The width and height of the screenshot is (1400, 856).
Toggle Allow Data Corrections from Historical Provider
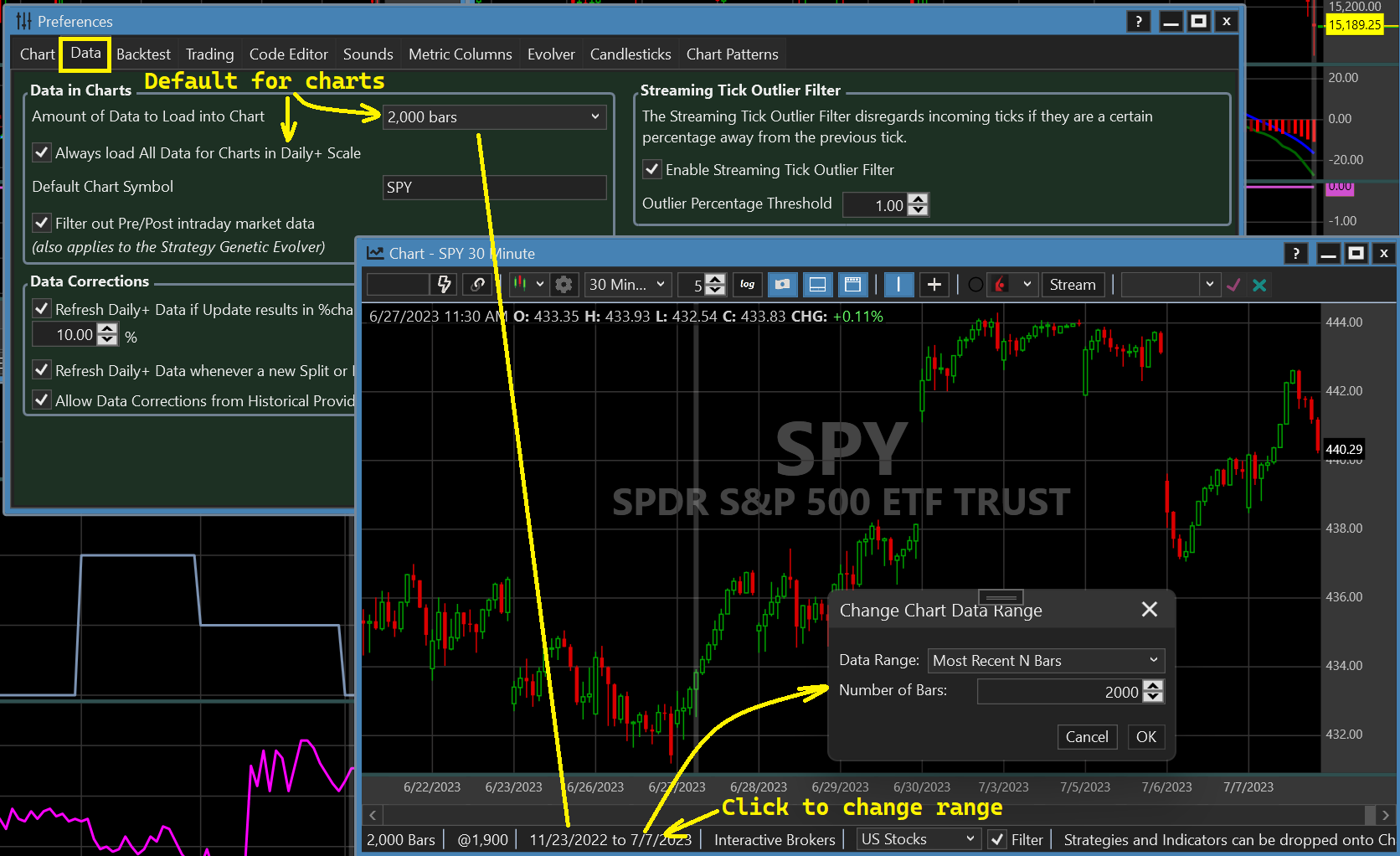[x=42, y=400]
